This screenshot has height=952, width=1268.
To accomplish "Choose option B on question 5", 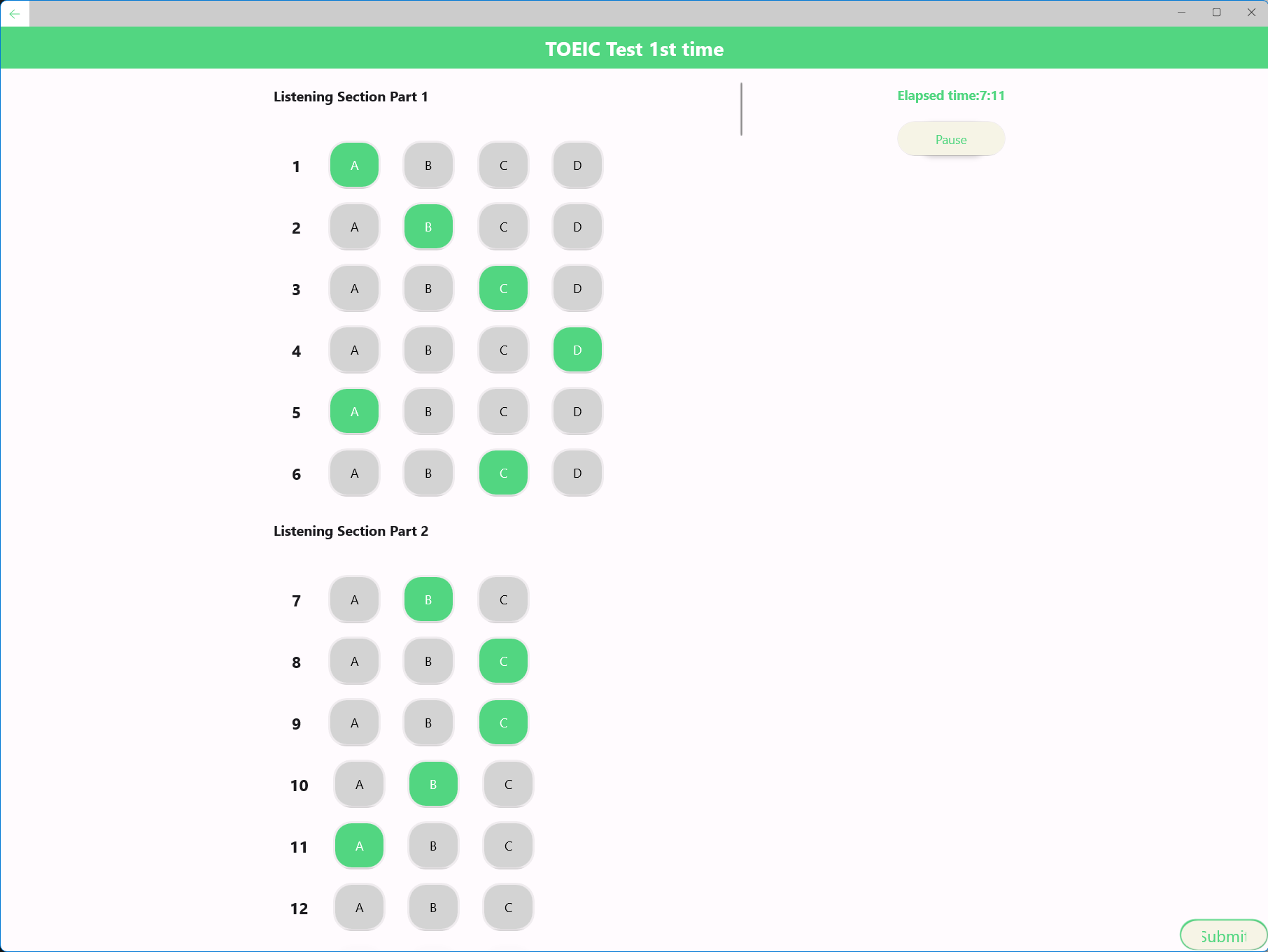I will coord(428,412).
